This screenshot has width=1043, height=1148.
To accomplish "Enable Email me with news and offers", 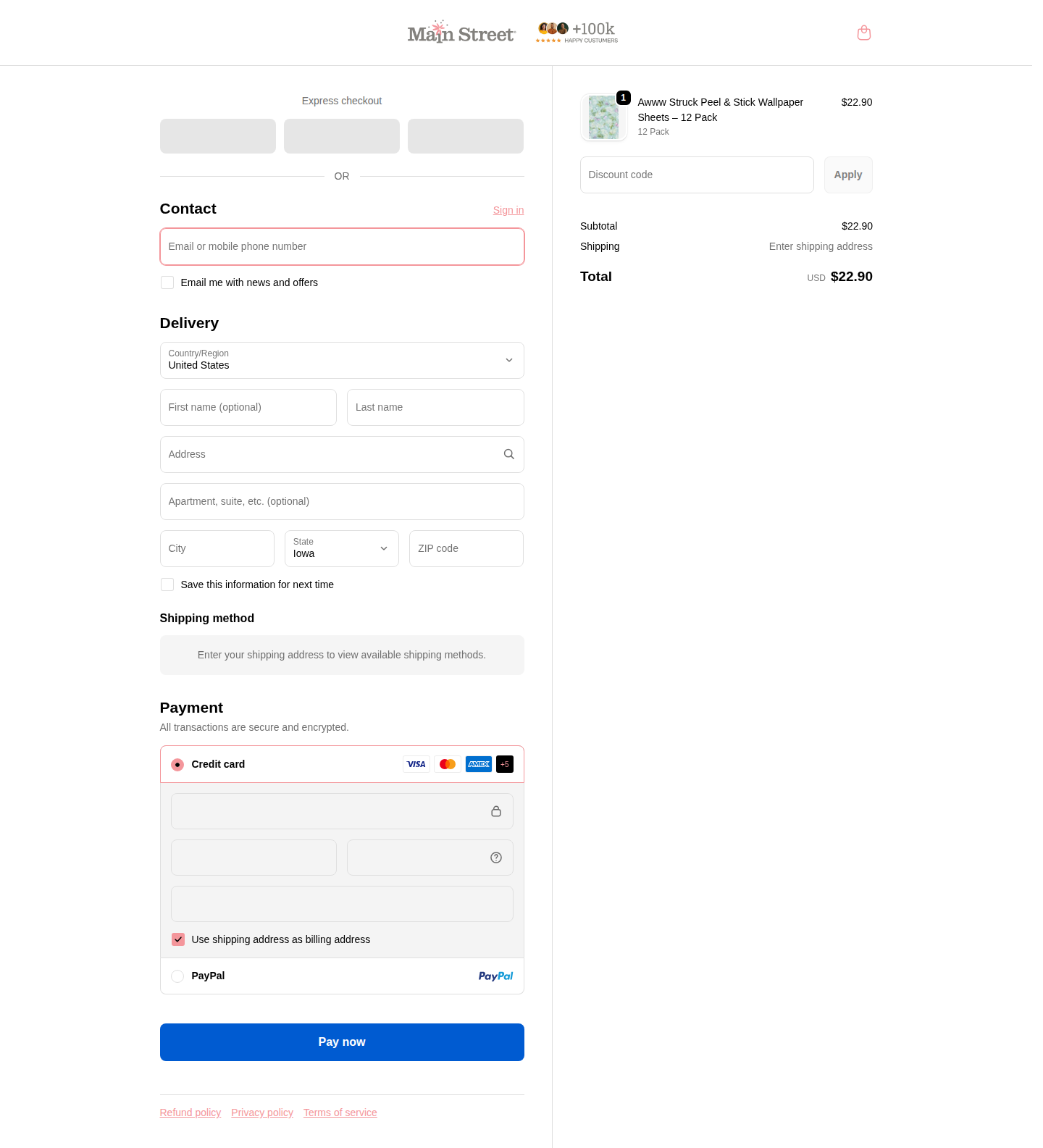I will tap(167, 282).
